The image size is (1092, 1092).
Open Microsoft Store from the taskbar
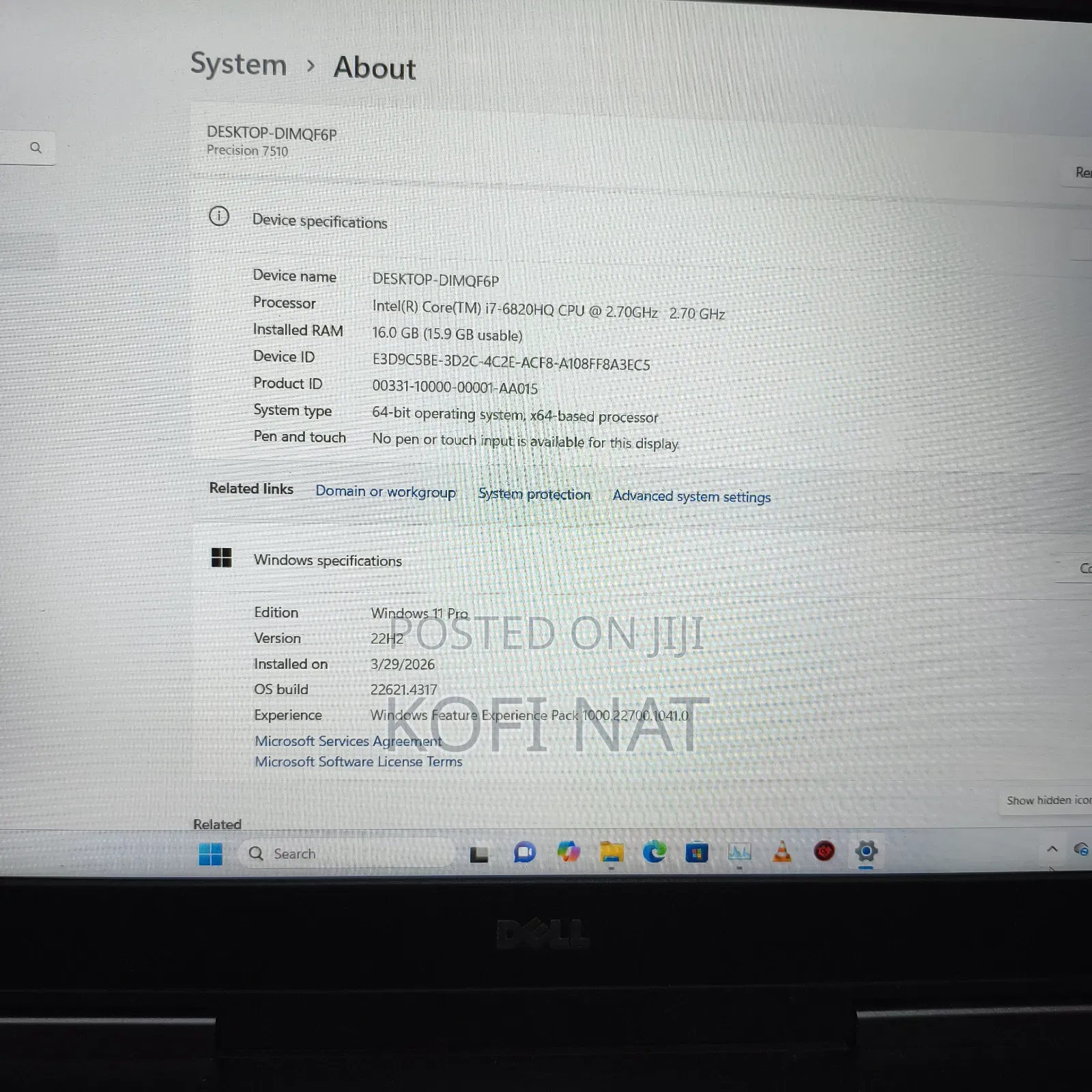[697, 852]
